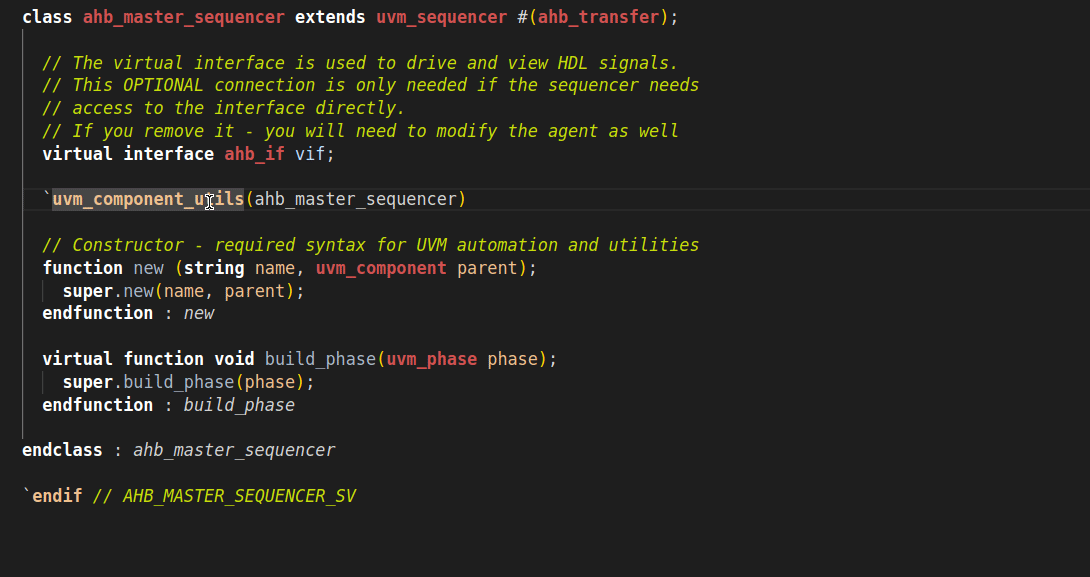Click the super.new call
Image resolution: width=1090 pixels, height=577 pixels.
coord(125,291)
